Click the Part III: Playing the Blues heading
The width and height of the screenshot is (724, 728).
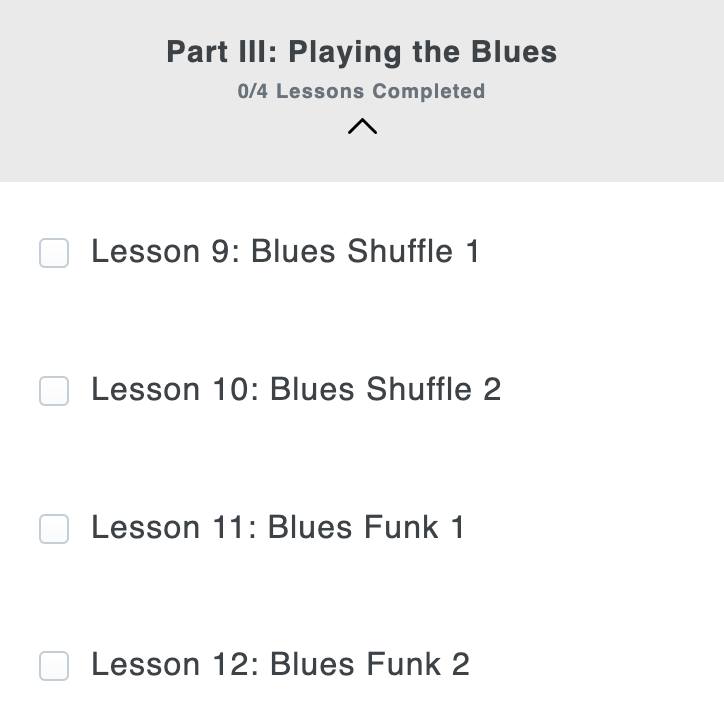[362, 52]
